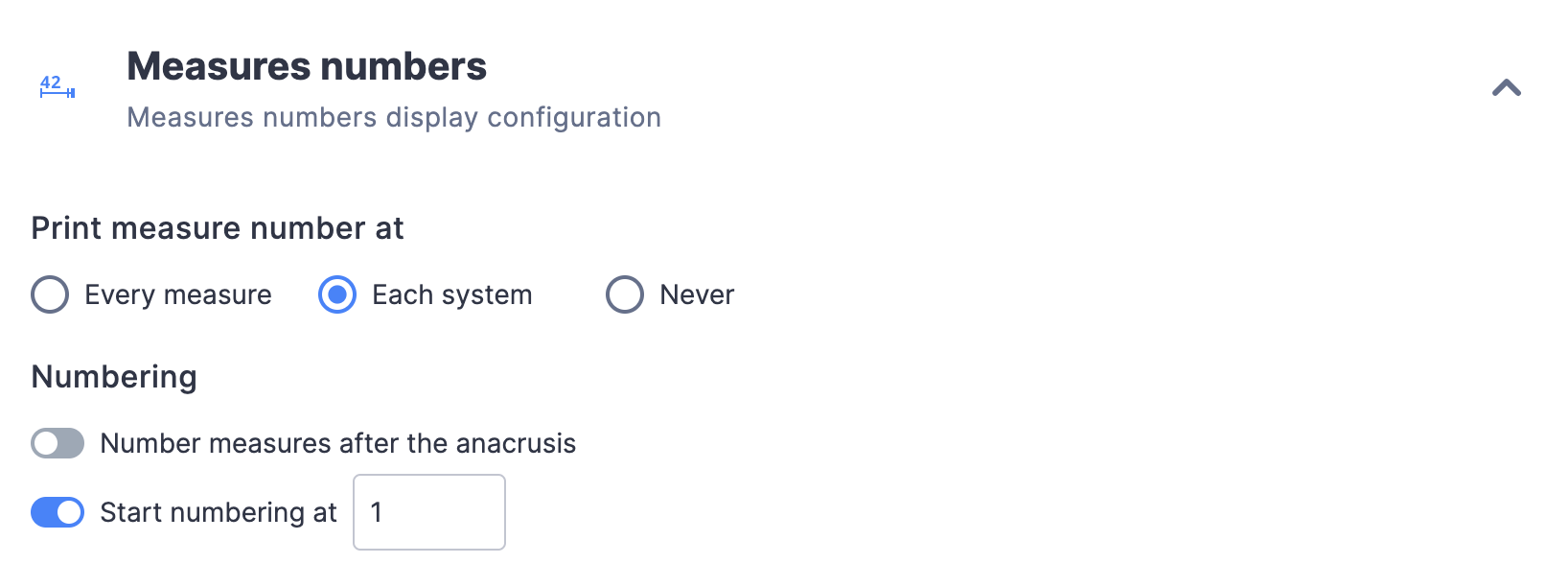Click the "Measures numbers display configuration" subtitle

[x=394, y=117]
